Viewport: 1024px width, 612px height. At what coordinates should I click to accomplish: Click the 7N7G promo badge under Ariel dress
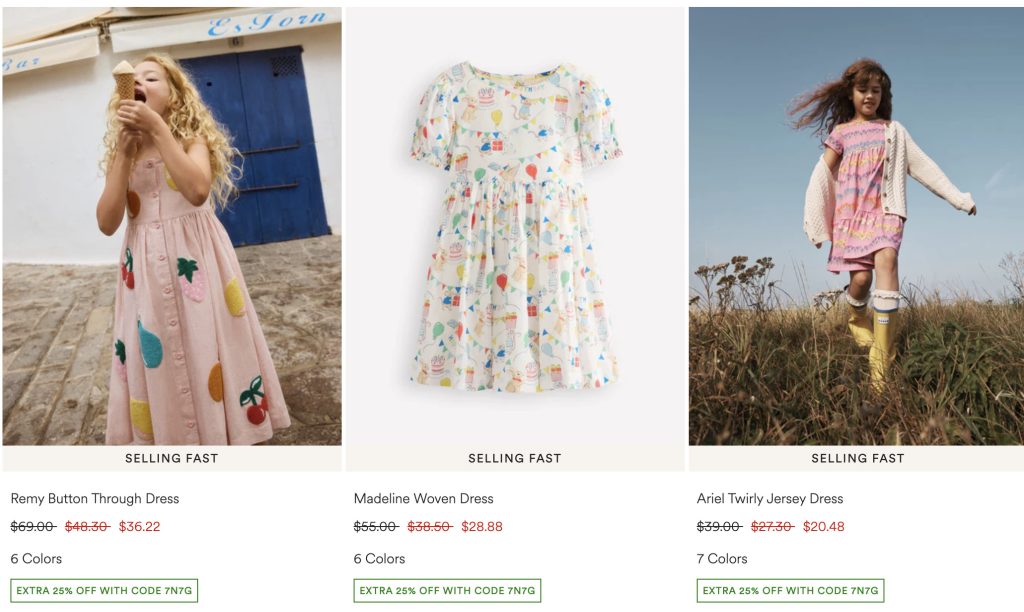coord(790,591)
